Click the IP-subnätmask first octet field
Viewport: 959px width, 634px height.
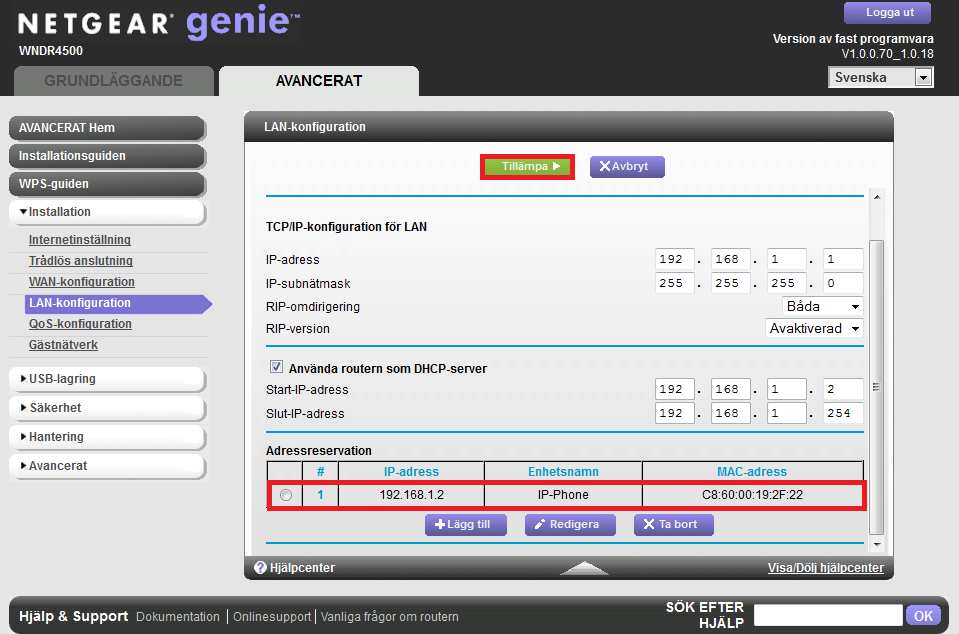[x=675, y=283]
